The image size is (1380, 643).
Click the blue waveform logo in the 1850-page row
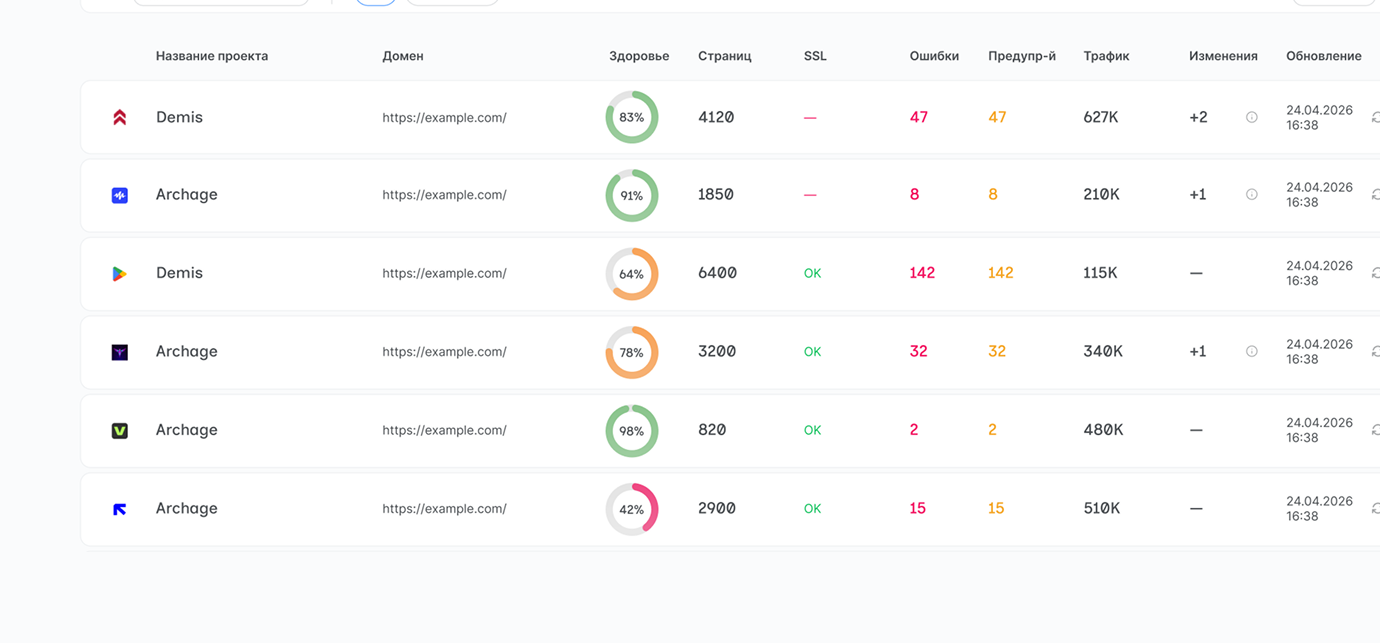(120, 195)
